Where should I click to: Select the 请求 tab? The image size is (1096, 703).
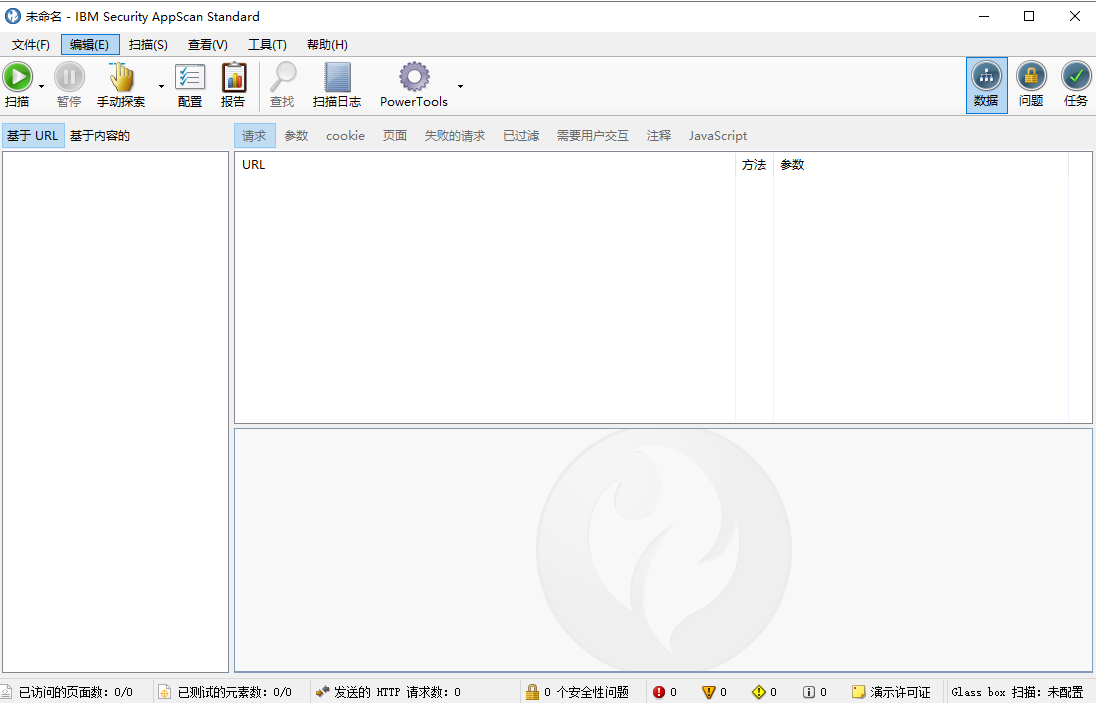coord(254,136)
